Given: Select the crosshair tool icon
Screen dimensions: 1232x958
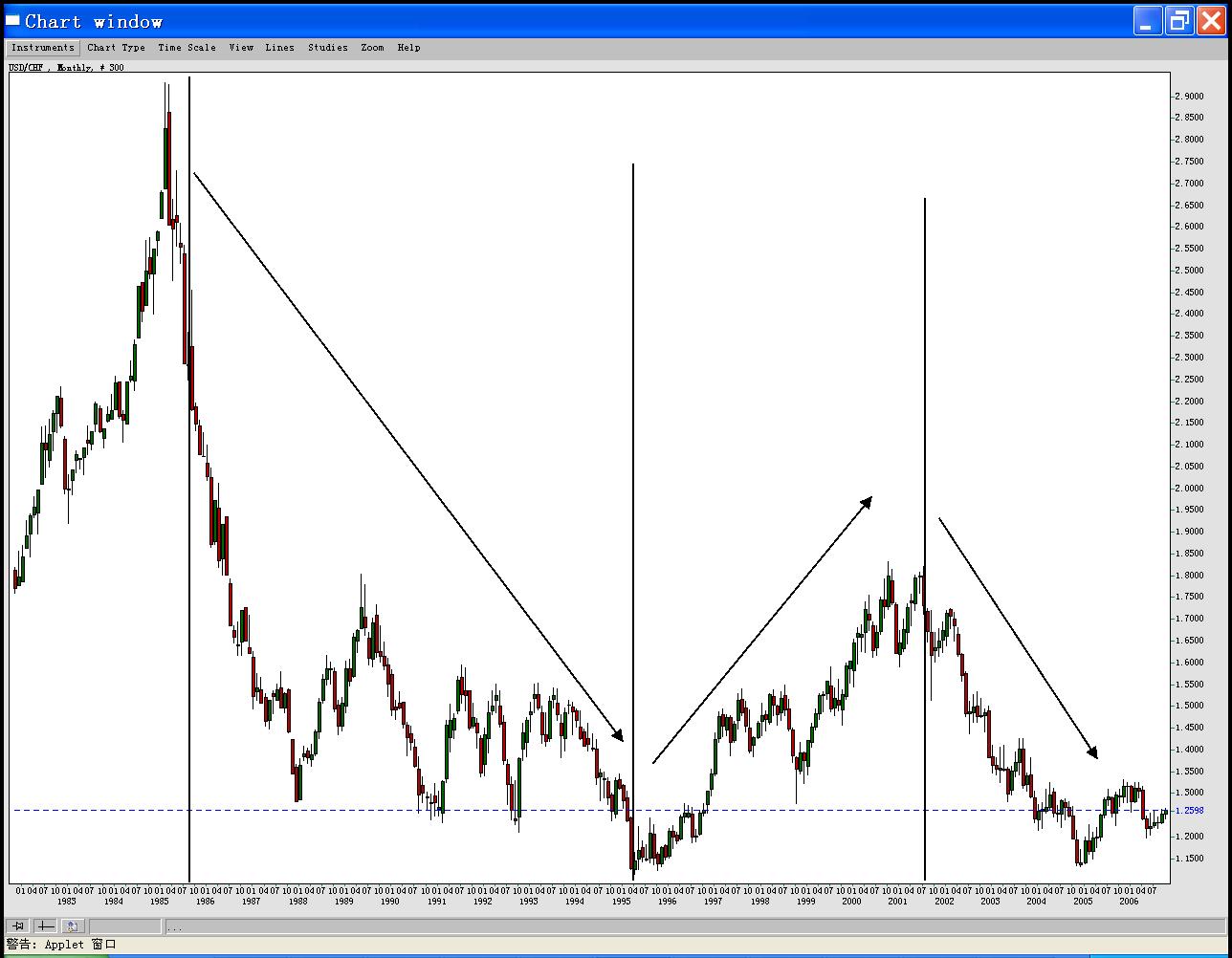Looking at the screenshot, I should tap(46, 925).
